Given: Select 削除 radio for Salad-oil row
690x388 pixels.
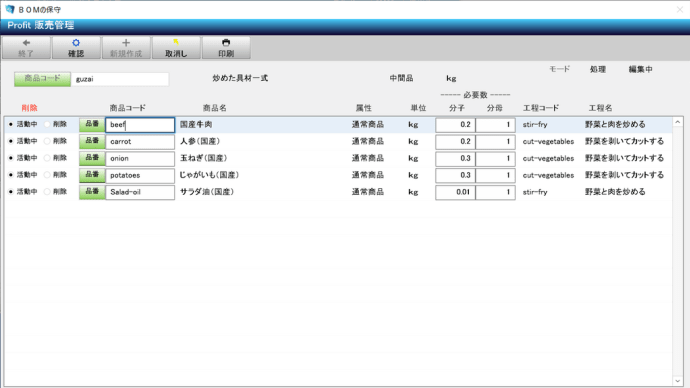Looking at the screenshot, I should tap(47, 192).
